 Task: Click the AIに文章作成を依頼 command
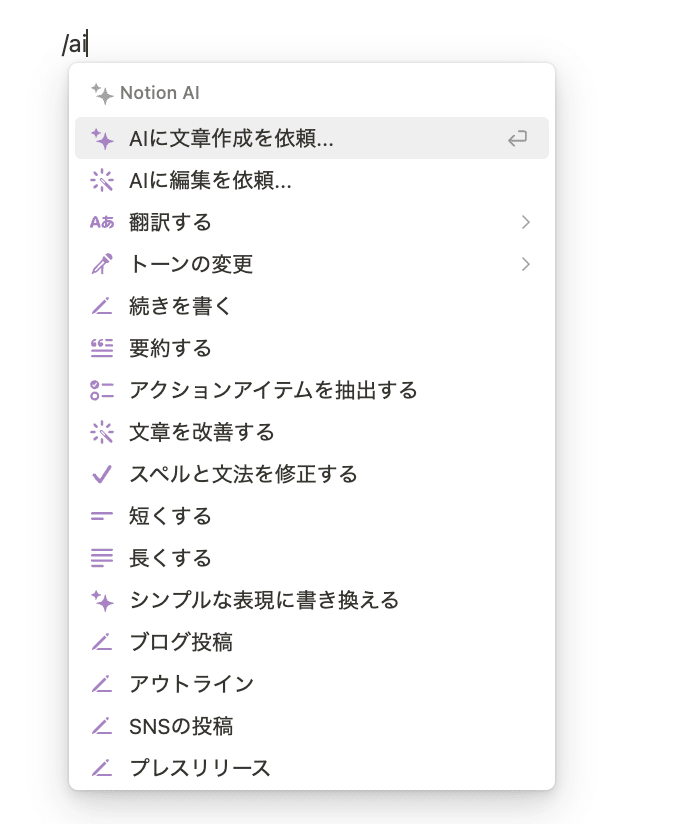pyautogui.click(x=230, y=138)
